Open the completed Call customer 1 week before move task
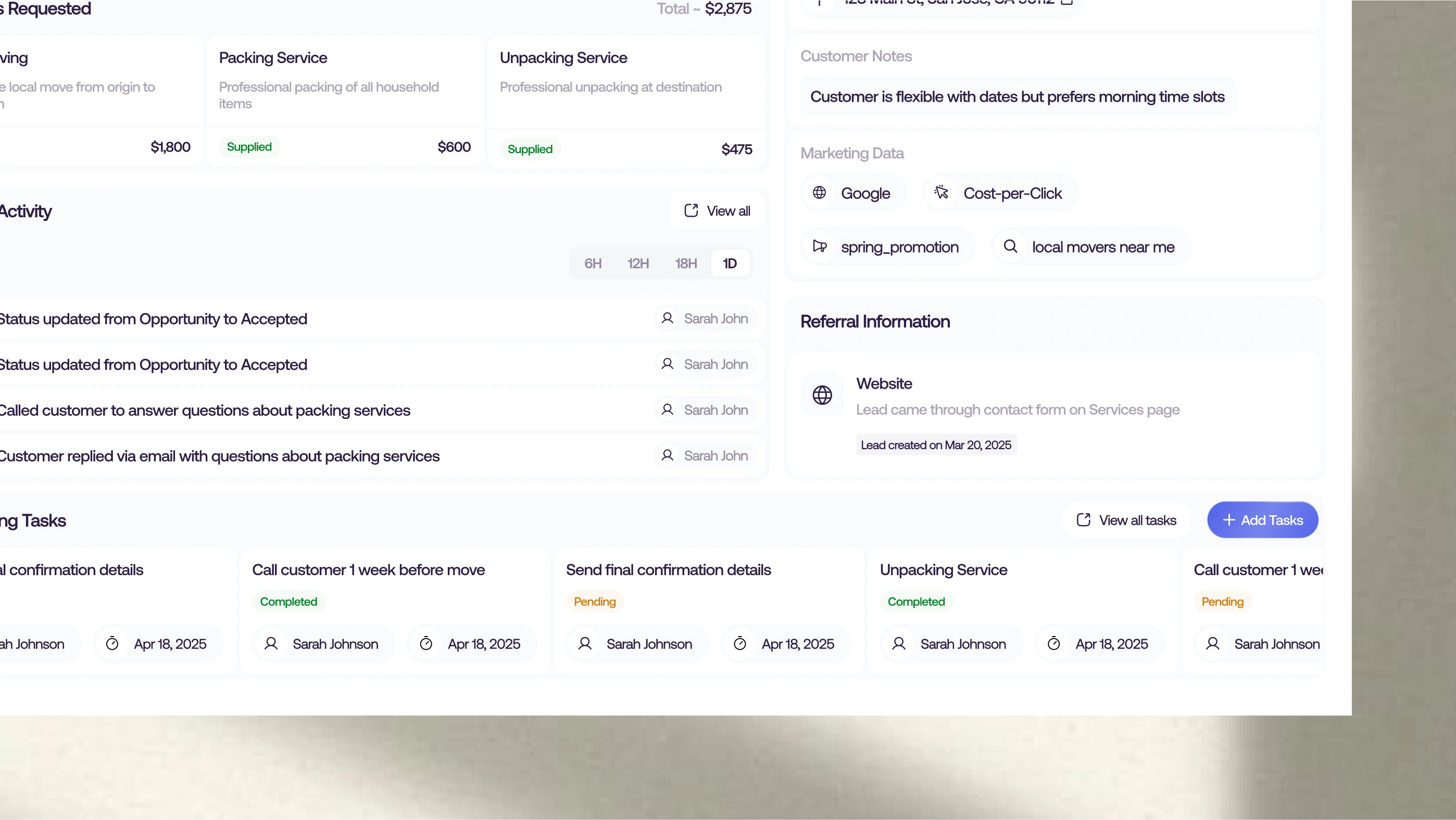 tap(395, 611)
